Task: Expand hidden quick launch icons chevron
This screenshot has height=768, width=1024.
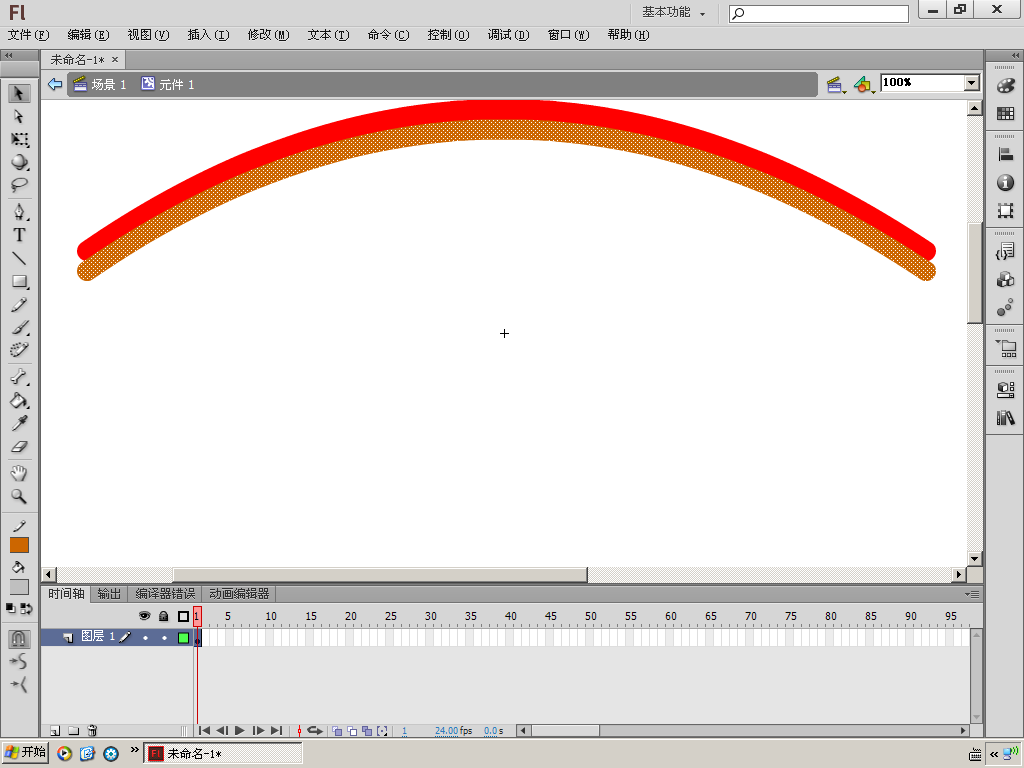Action: point(135,750)
